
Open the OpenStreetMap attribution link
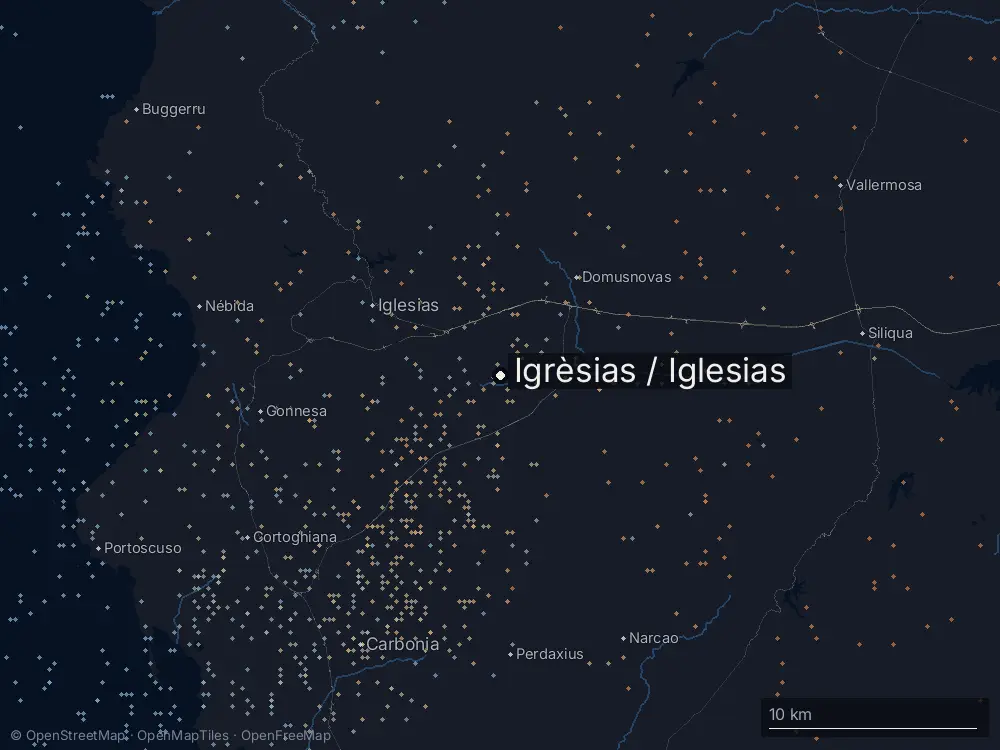(x=68, y=735)
